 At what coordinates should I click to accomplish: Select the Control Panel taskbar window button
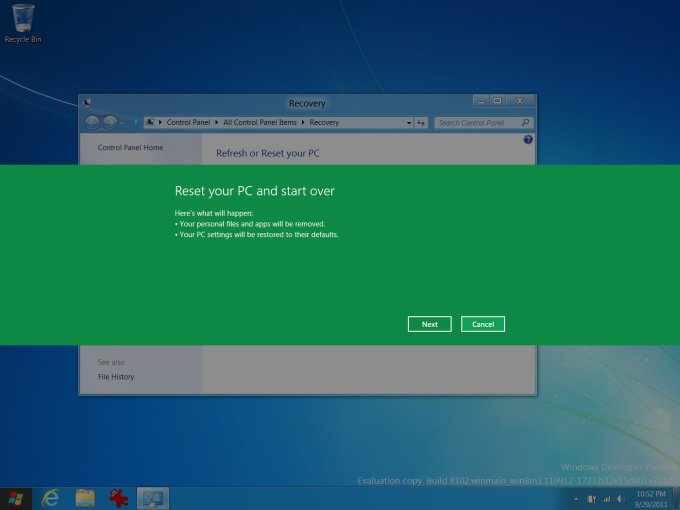click(x=153, y=498)
